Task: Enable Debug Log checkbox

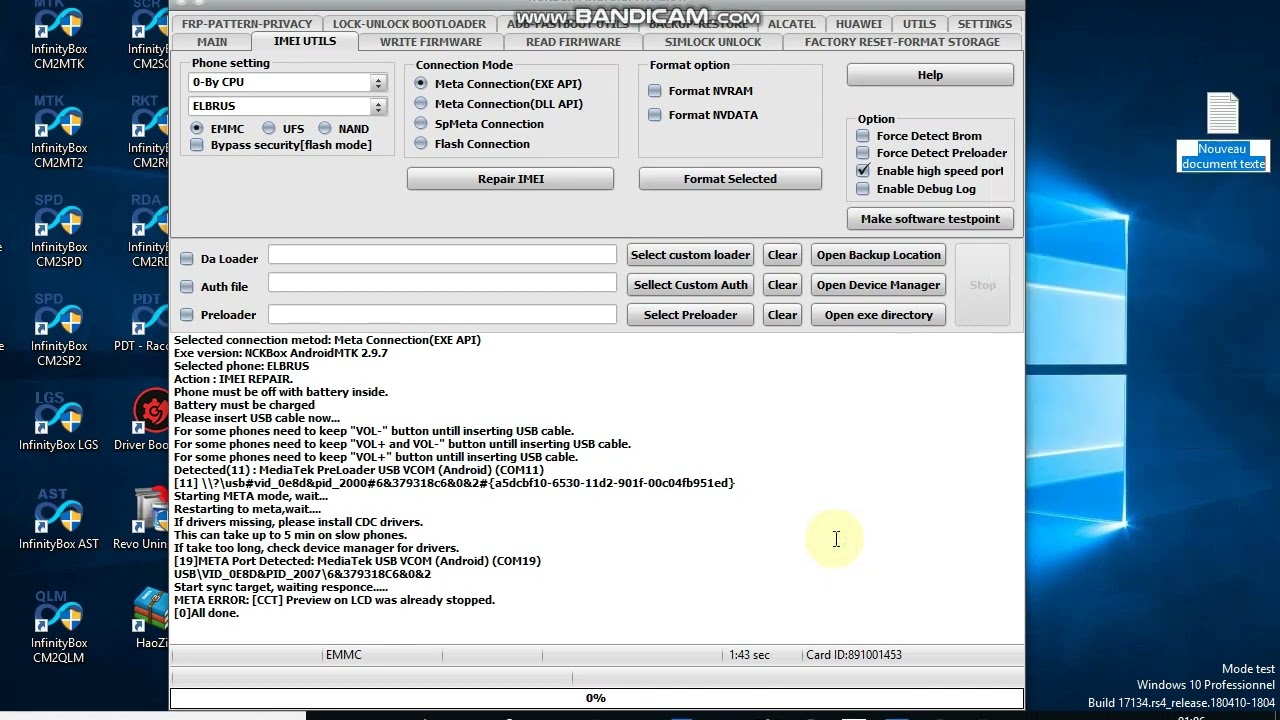Action: click(x=863, y=189)
